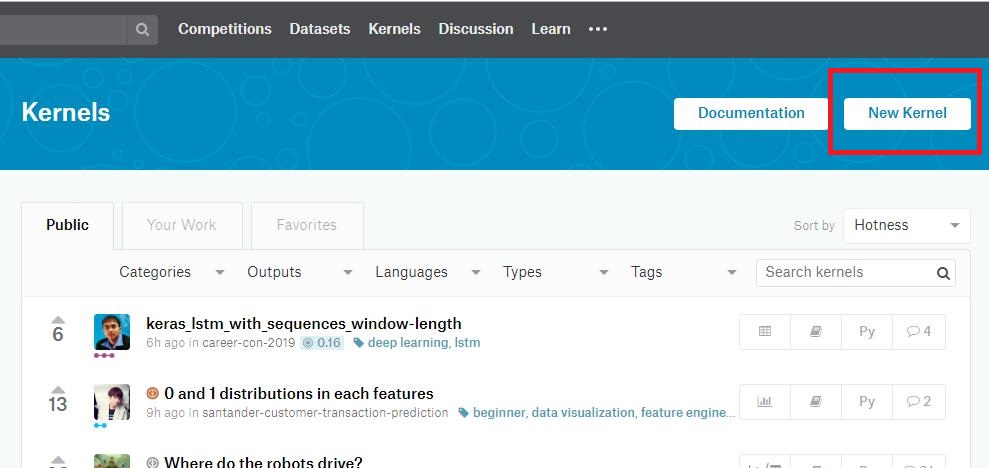Viewport: 989px width, 468px height.
Task: Click the search magnifier icon in top bar
Action: coord(143,30)
